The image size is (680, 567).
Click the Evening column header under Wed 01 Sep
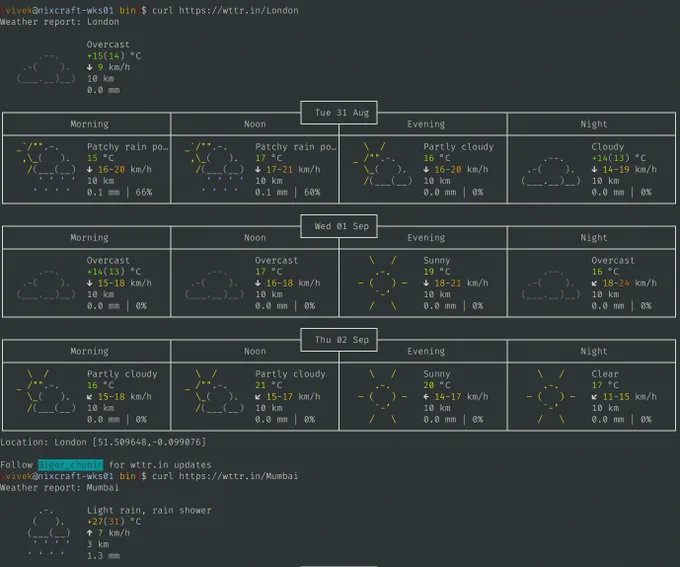426,238
